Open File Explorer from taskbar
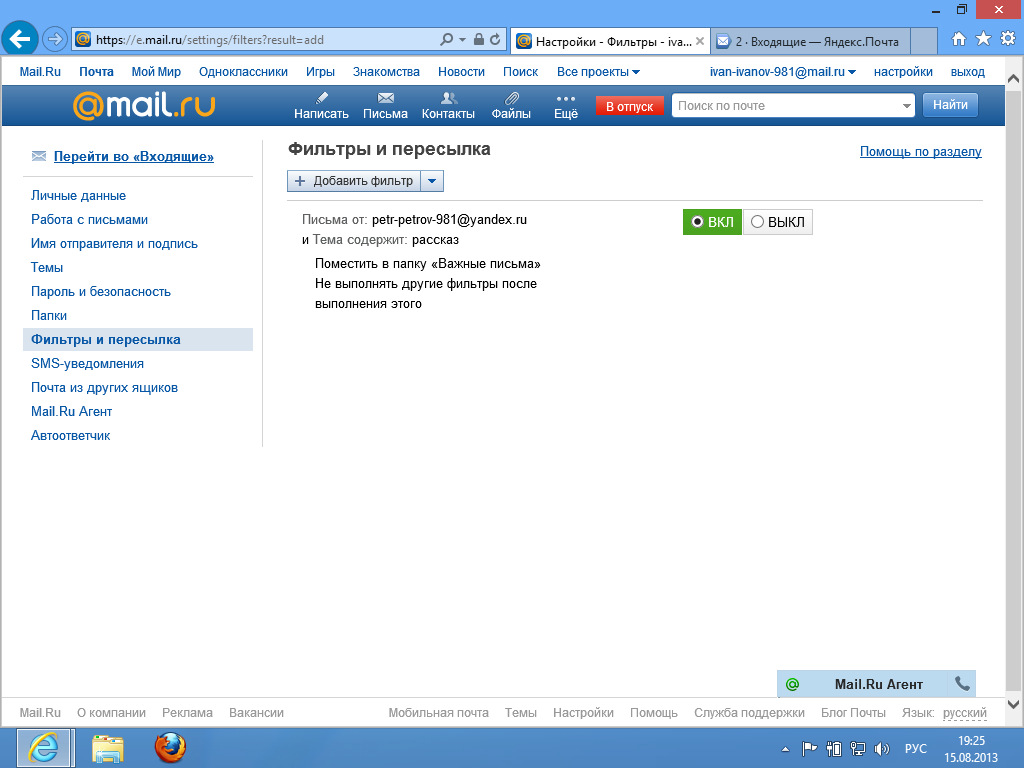Screen dimensions: 1024x768 [108, 748]
